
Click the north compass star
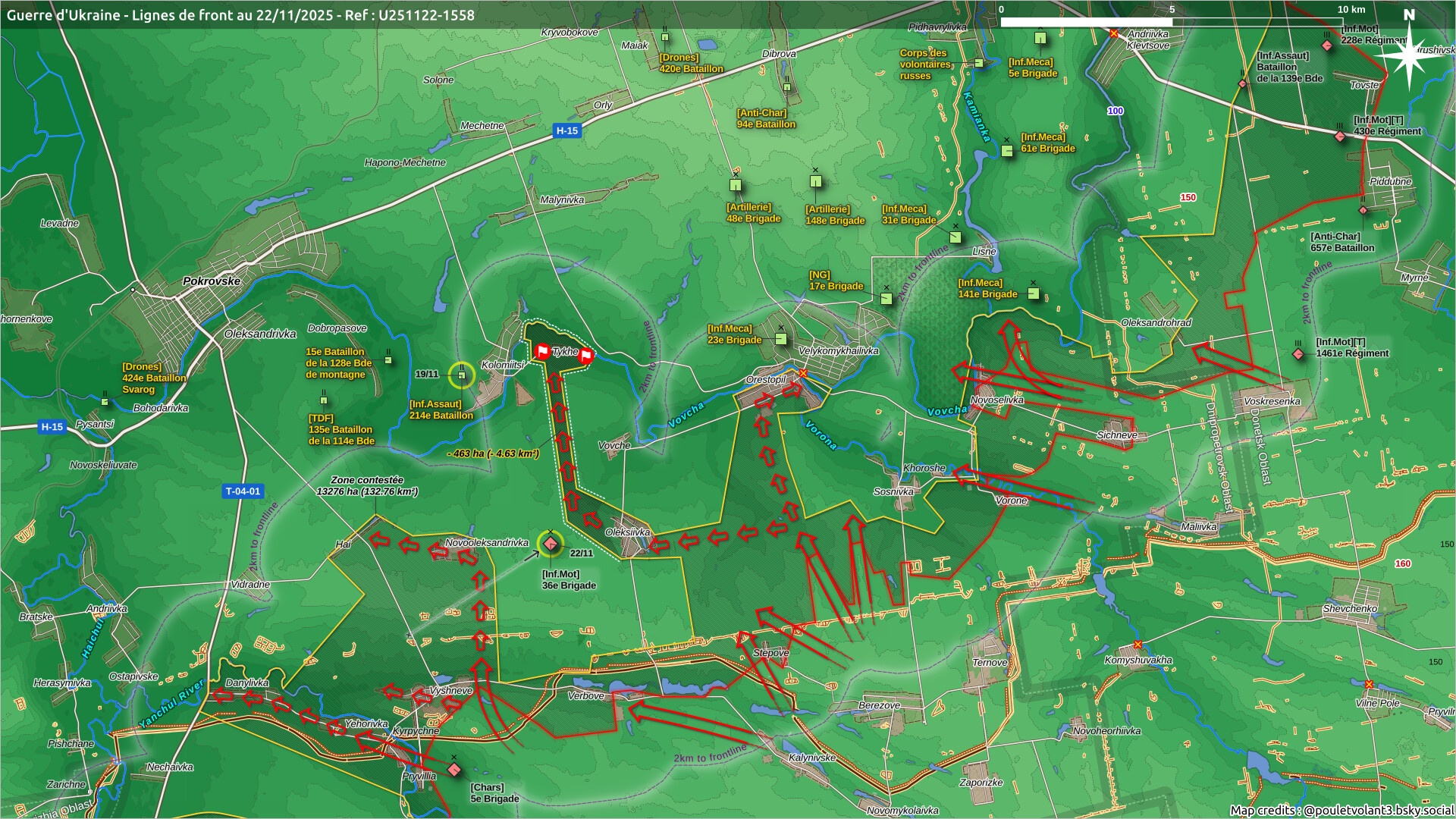[1408, 57]
